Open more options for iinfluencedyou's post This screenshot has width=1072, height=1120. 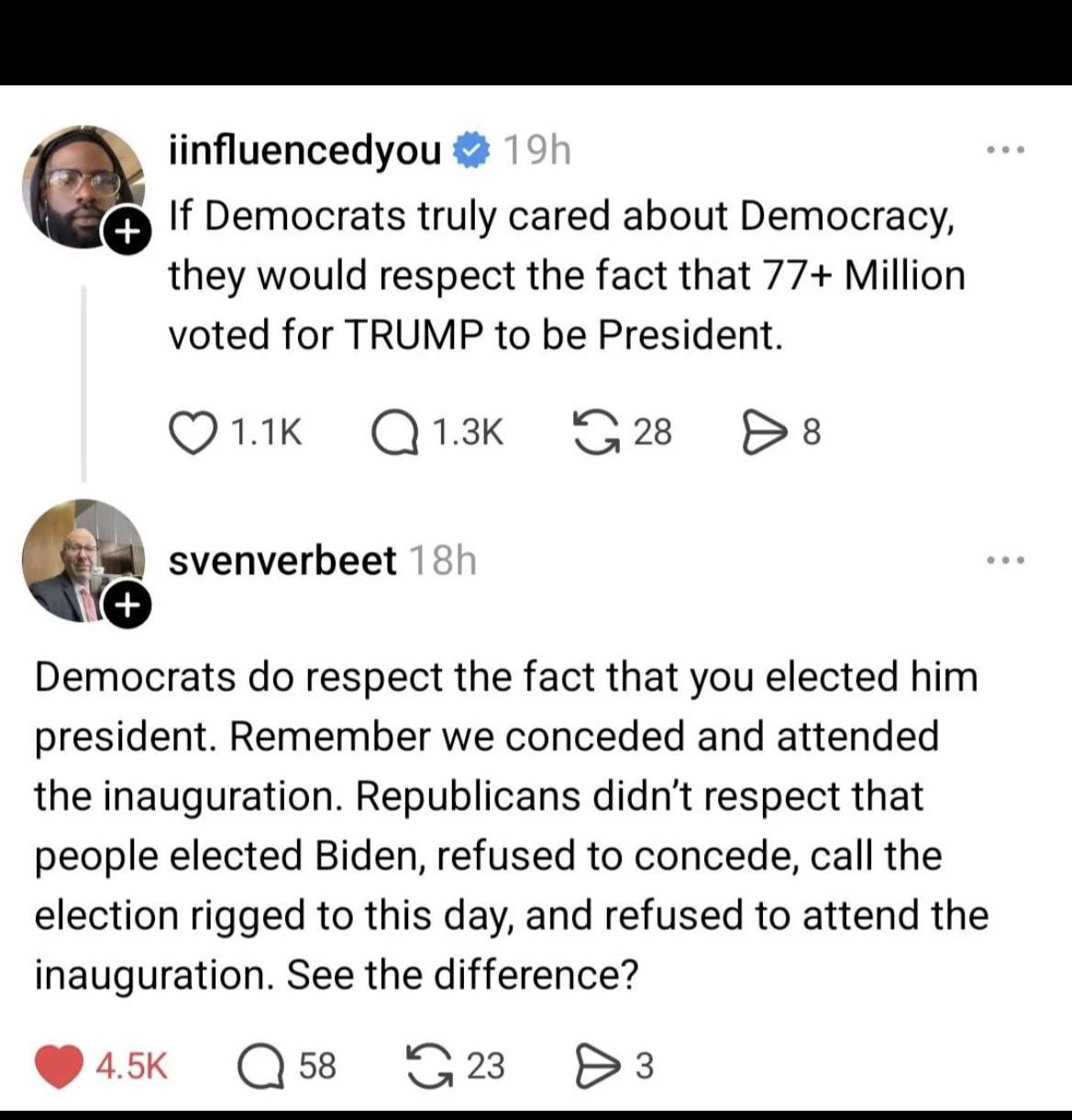click(x=1004, y=150)
